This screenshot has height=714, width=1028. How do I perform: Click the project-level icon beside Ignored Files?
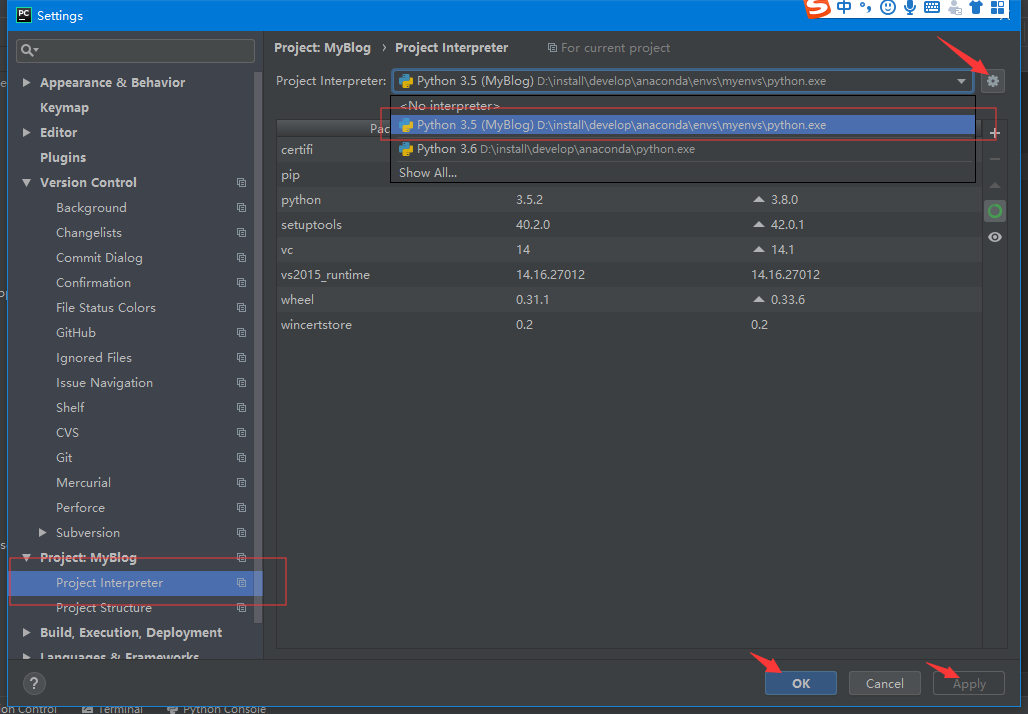[x=241, y=357]
